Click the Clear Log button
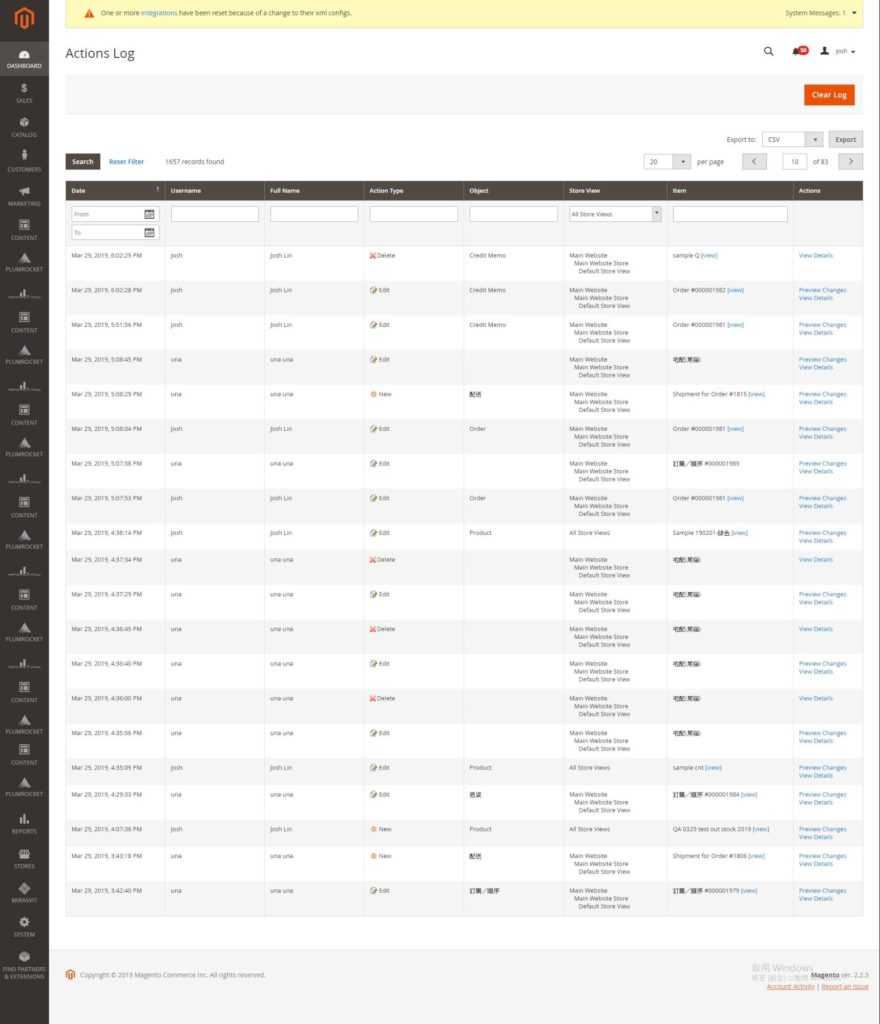The width and height of the screenshot is (880, 1024). coord(829,95)
